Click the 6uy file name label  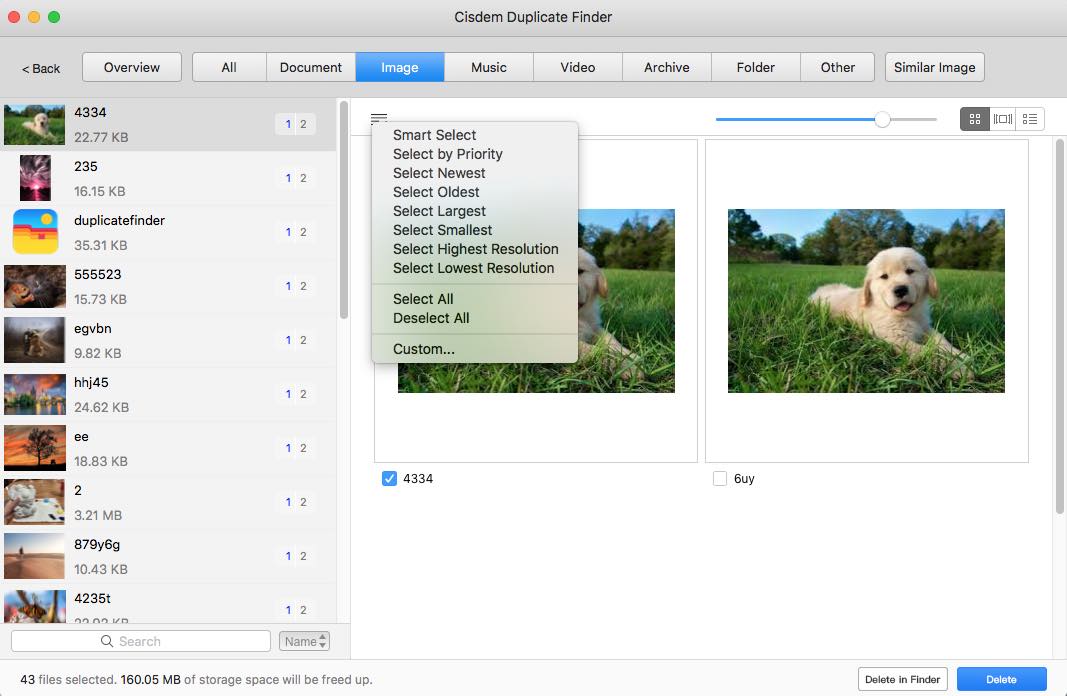744,478
